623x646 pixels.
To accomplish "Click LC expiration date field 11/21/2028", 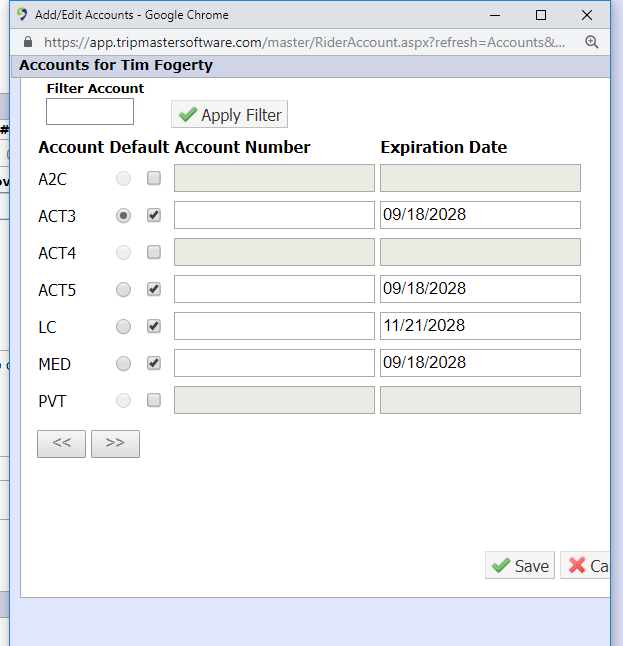I will pos(480,326).
